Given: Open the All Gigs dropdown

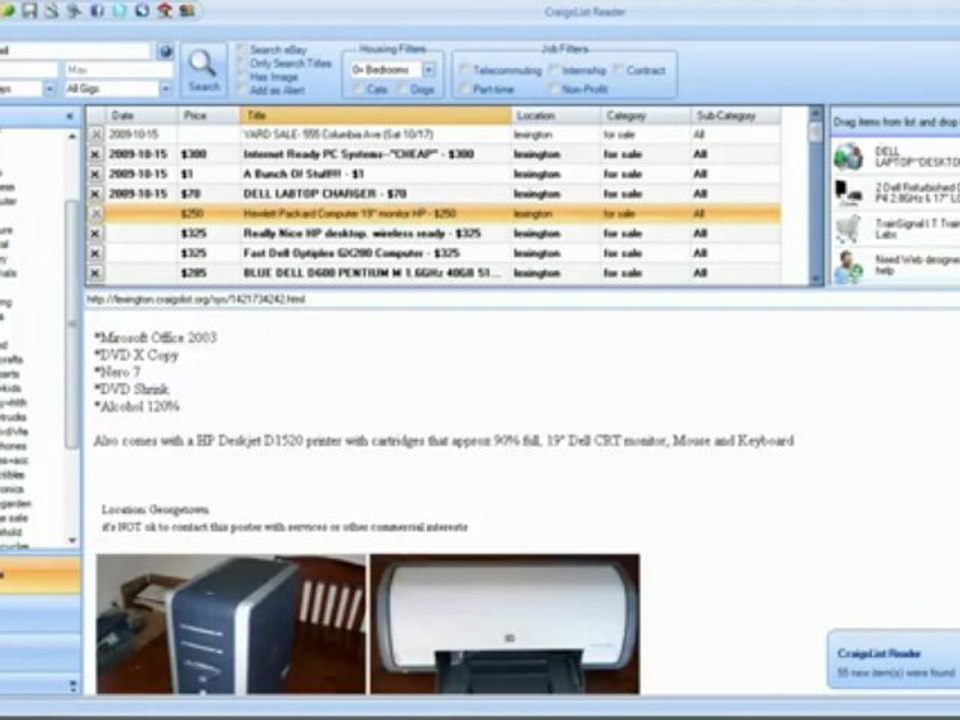Looking at the screenshot, I should [x=165, y=89].
